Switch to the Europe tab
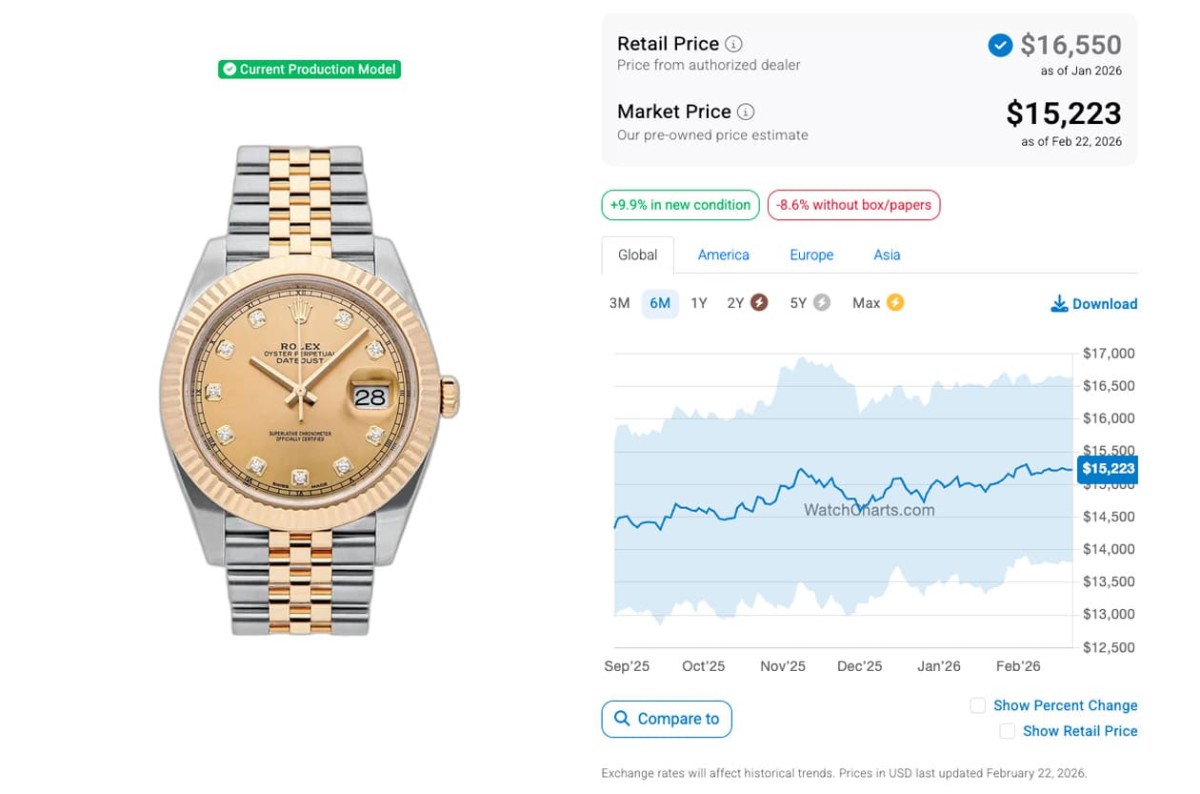The height and width of the screenshot is (794, 1200). point(811,255)
